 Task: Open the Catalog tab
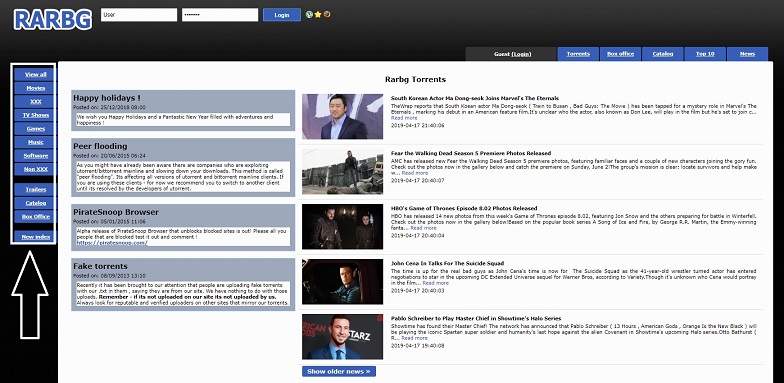662,54
